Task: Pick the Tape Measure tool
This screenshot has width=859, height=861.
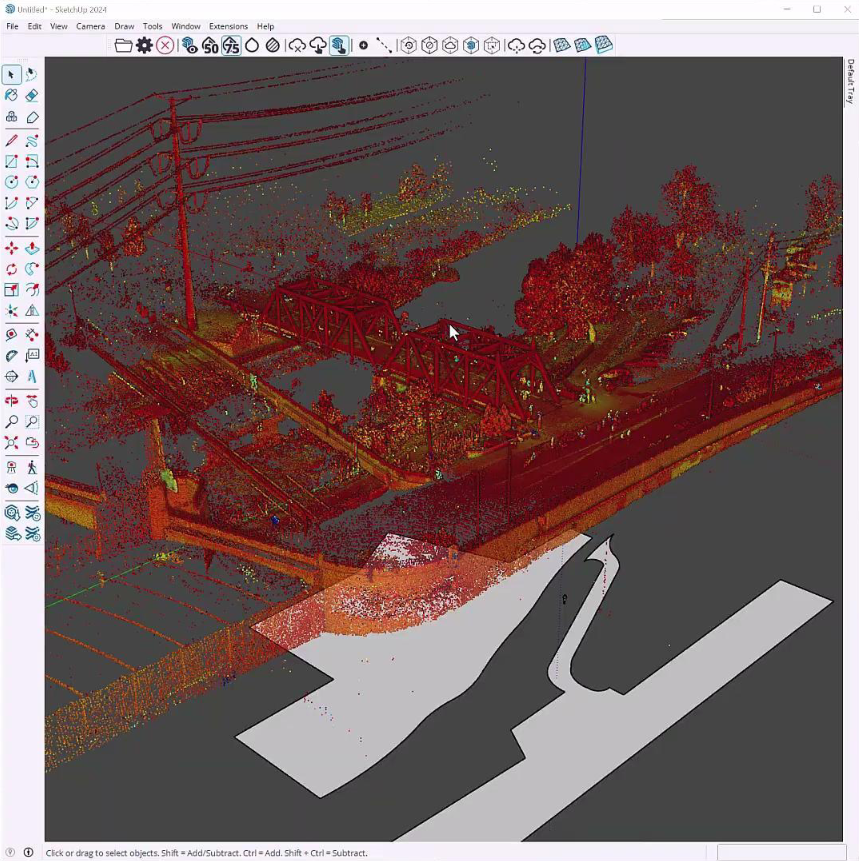Action: tap(12, 335)
